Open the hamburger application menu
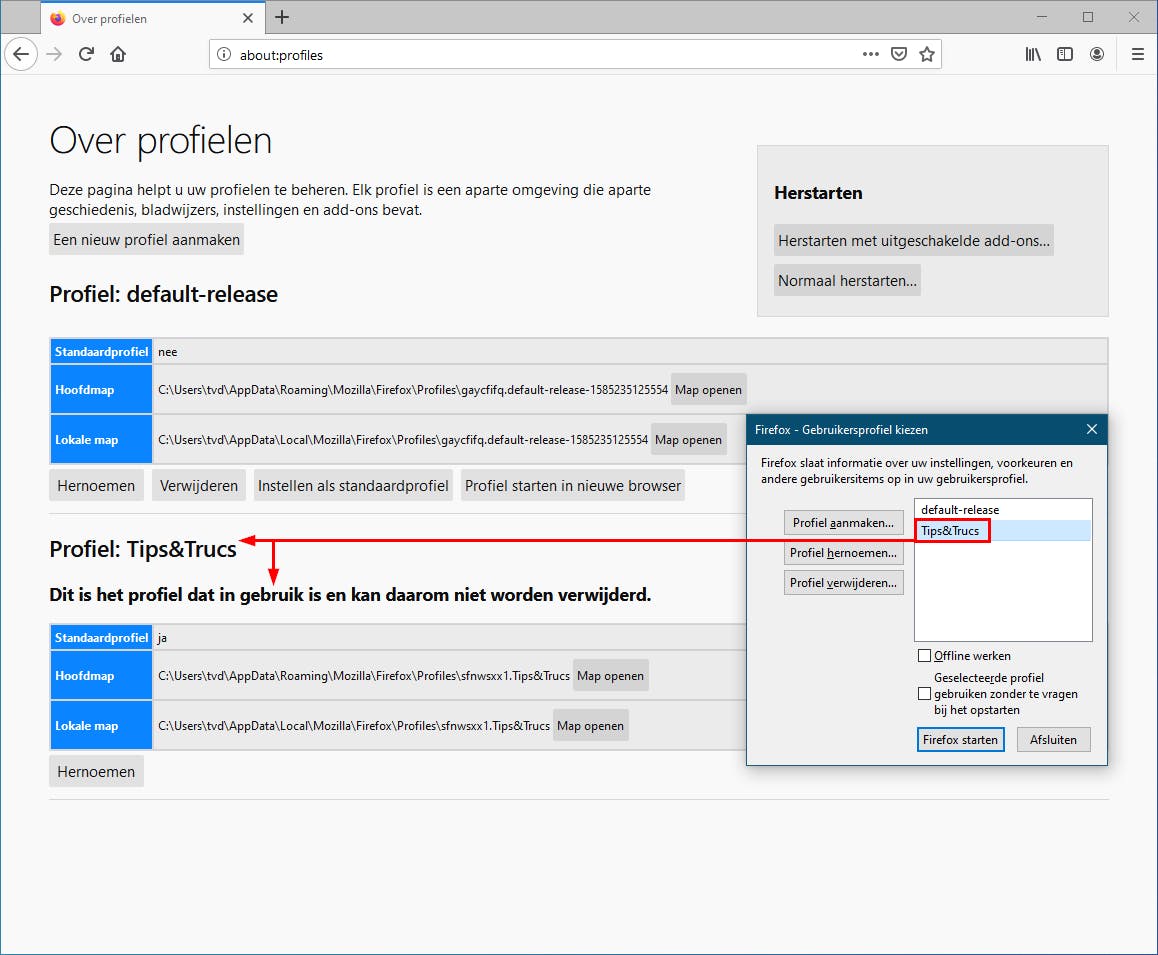The height and width of the screenshot is (955, 1158). (1137, 54)
